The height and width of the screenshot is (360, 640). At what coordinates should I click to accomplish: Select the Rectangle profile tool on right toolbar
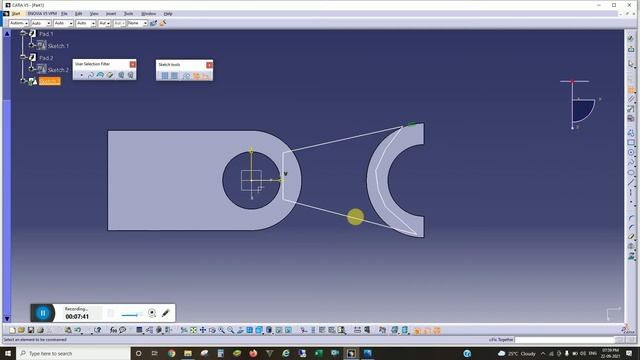coord(631,142)
